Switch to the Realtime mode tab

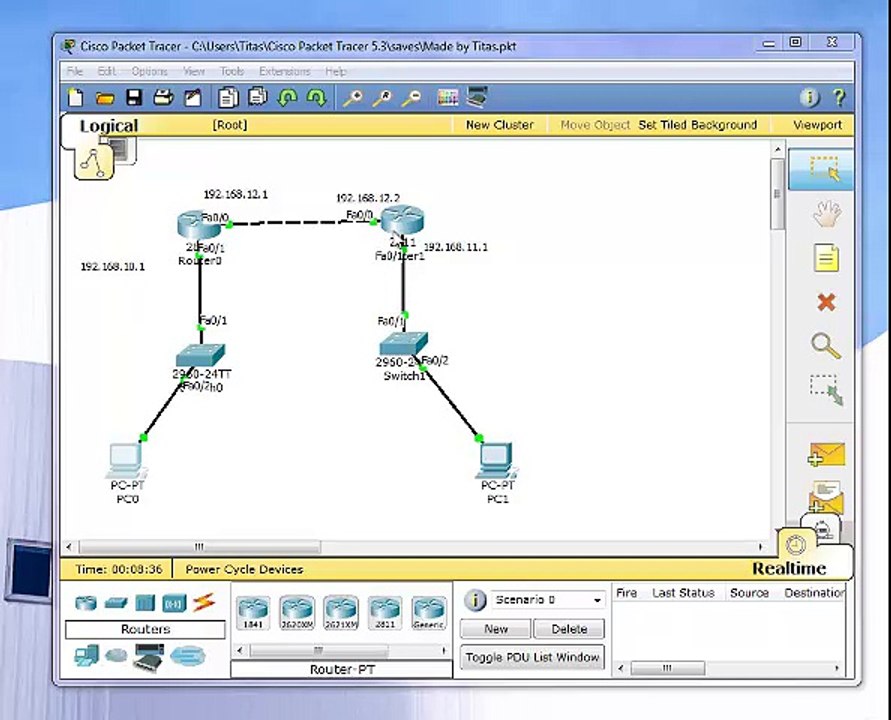click(789, 568)
